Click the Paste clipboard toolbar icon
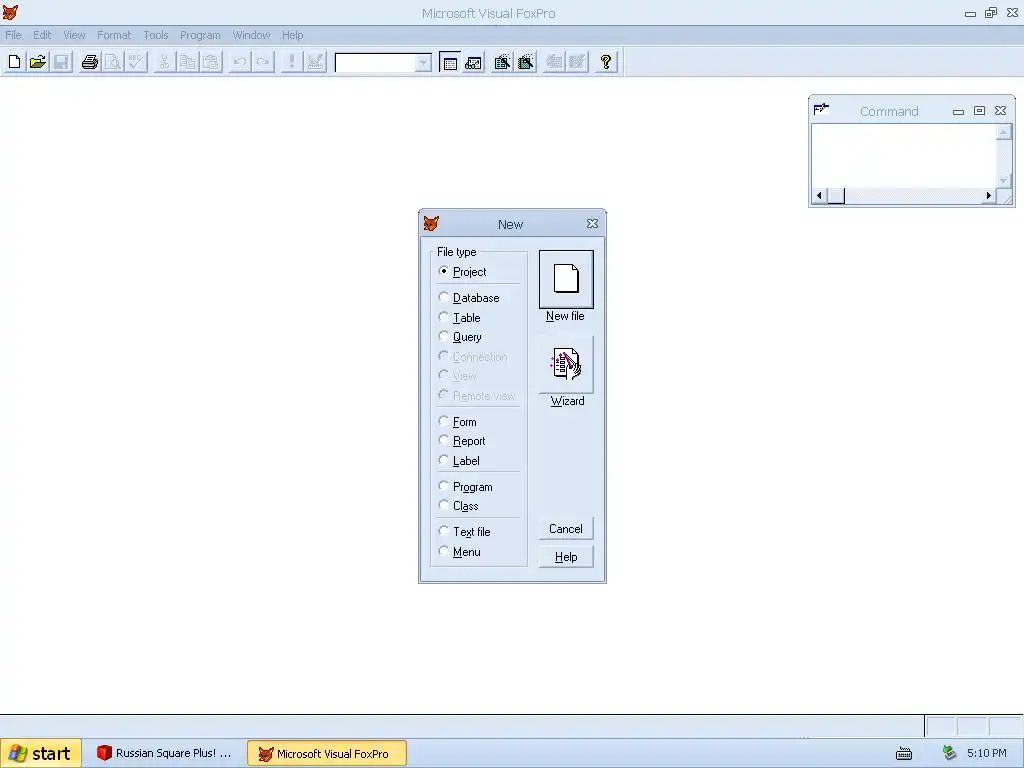 [x=211, y=62]
